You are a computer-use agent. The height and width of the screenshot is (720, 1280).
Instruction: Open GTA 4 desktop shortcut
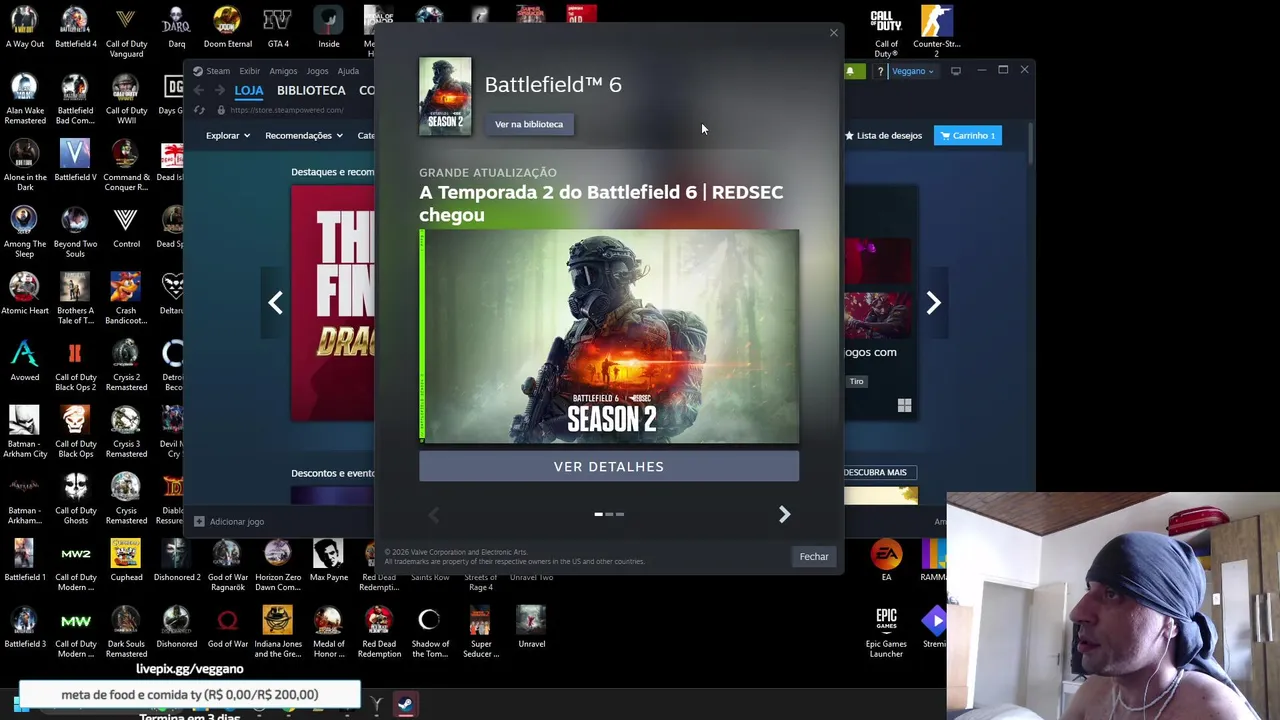pos(277,27)
